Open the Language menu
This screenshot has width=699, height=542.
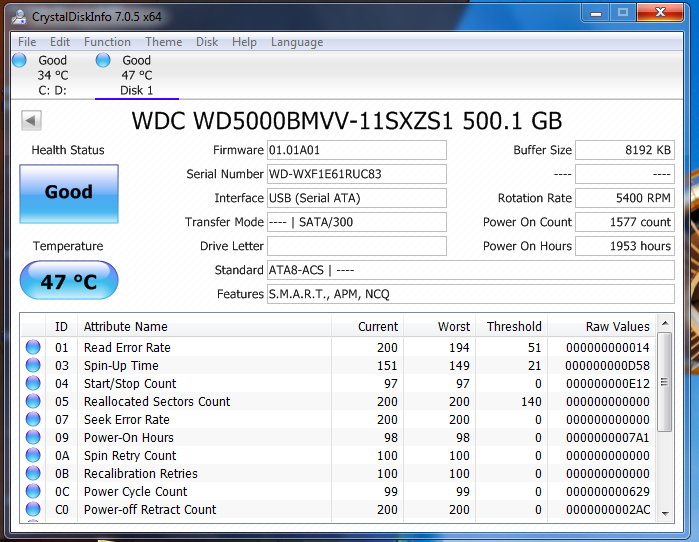pos(297,42)
